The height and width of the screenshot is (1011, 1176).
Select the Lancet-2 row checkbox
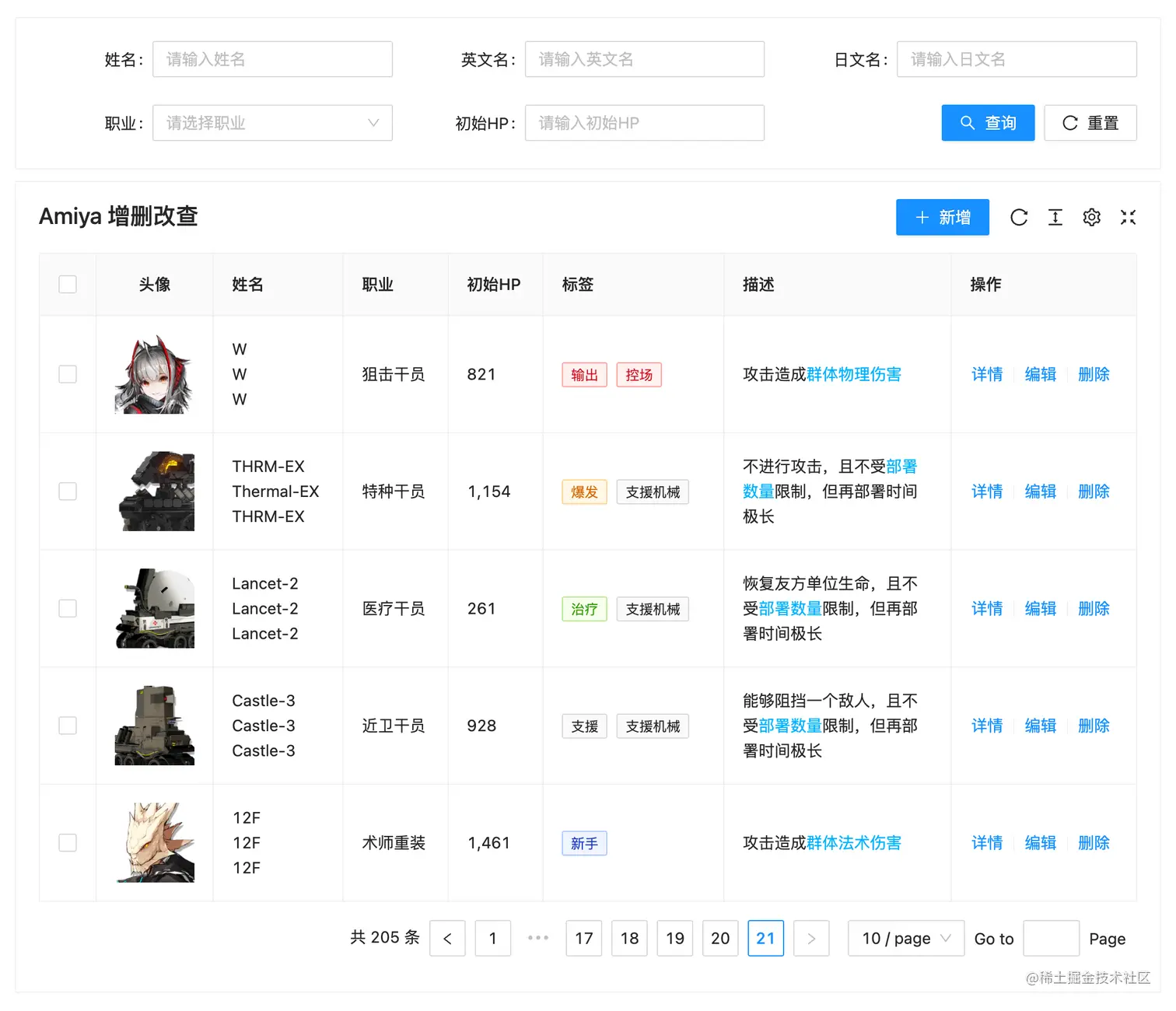pyautogui.click(x=68, y=608)
